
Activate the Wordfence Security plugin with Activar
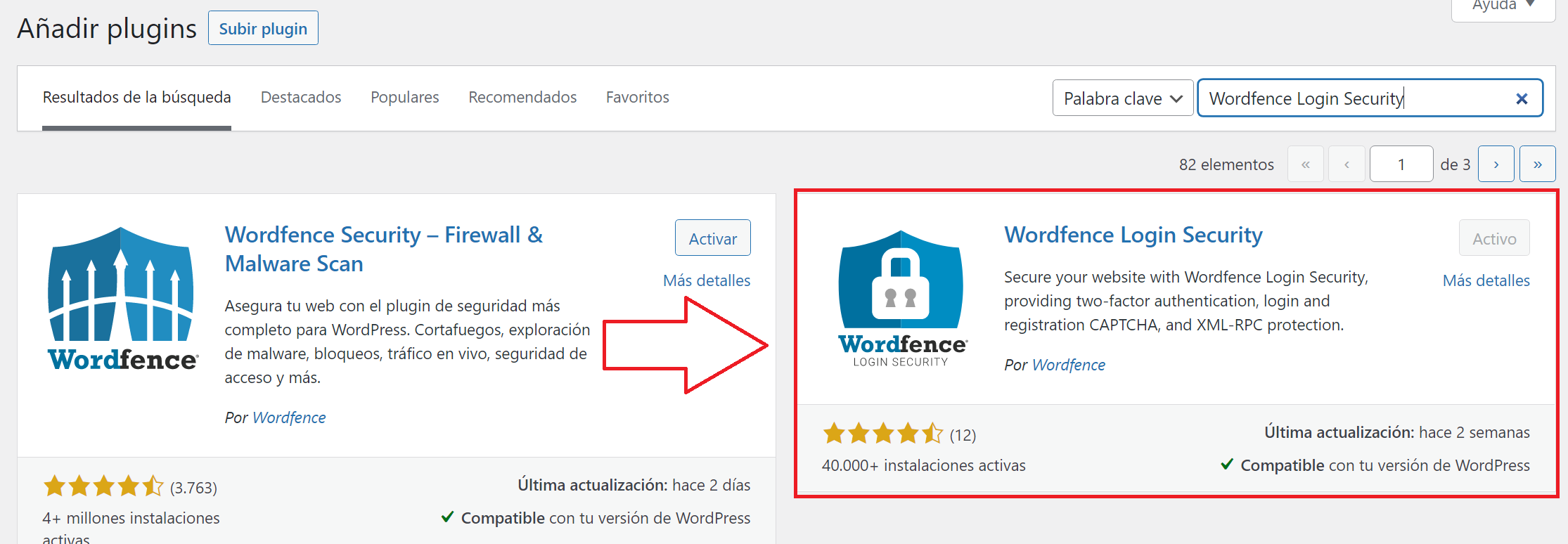713,238
